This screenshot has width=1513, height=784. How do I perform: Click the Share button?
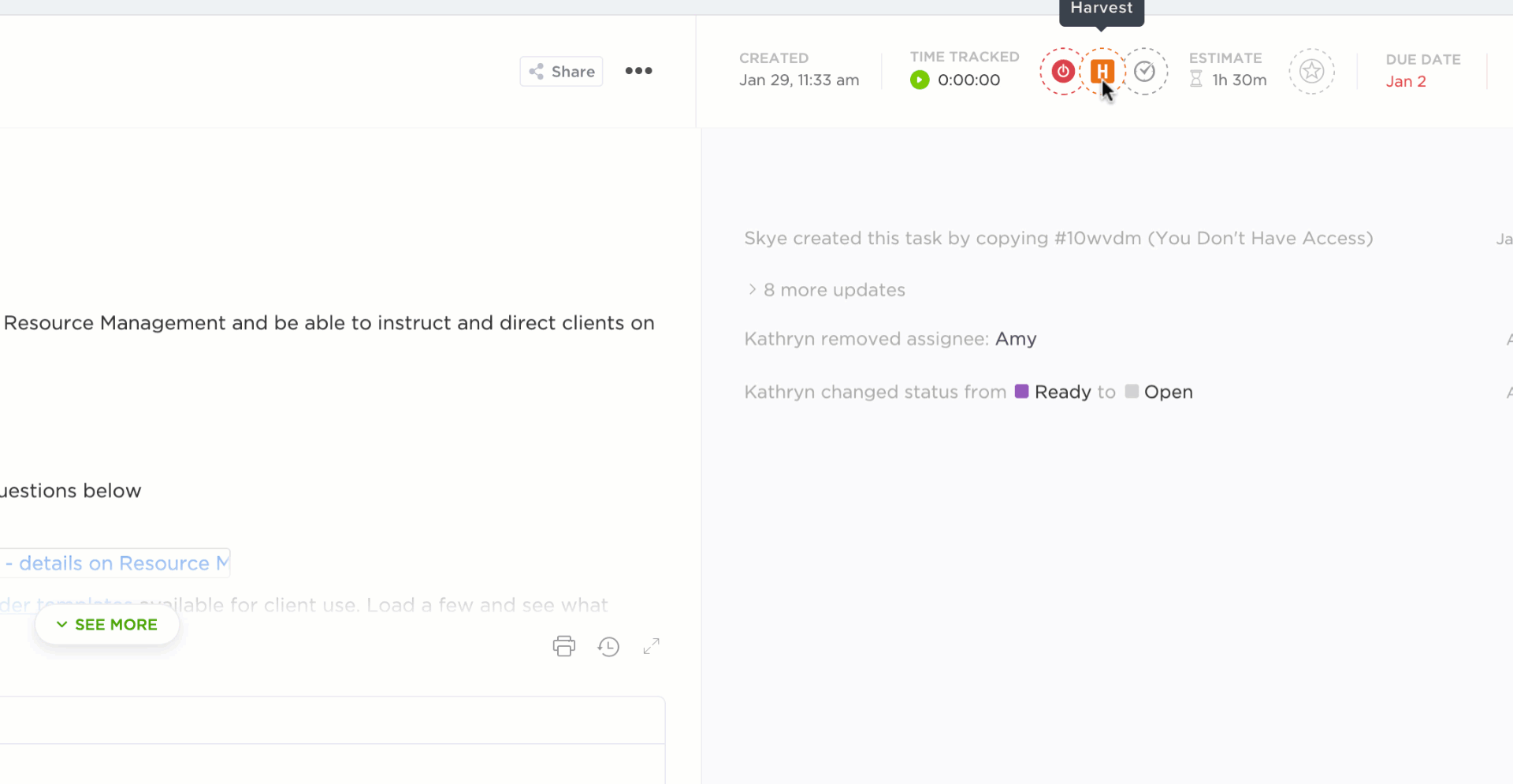pos(561,72)
